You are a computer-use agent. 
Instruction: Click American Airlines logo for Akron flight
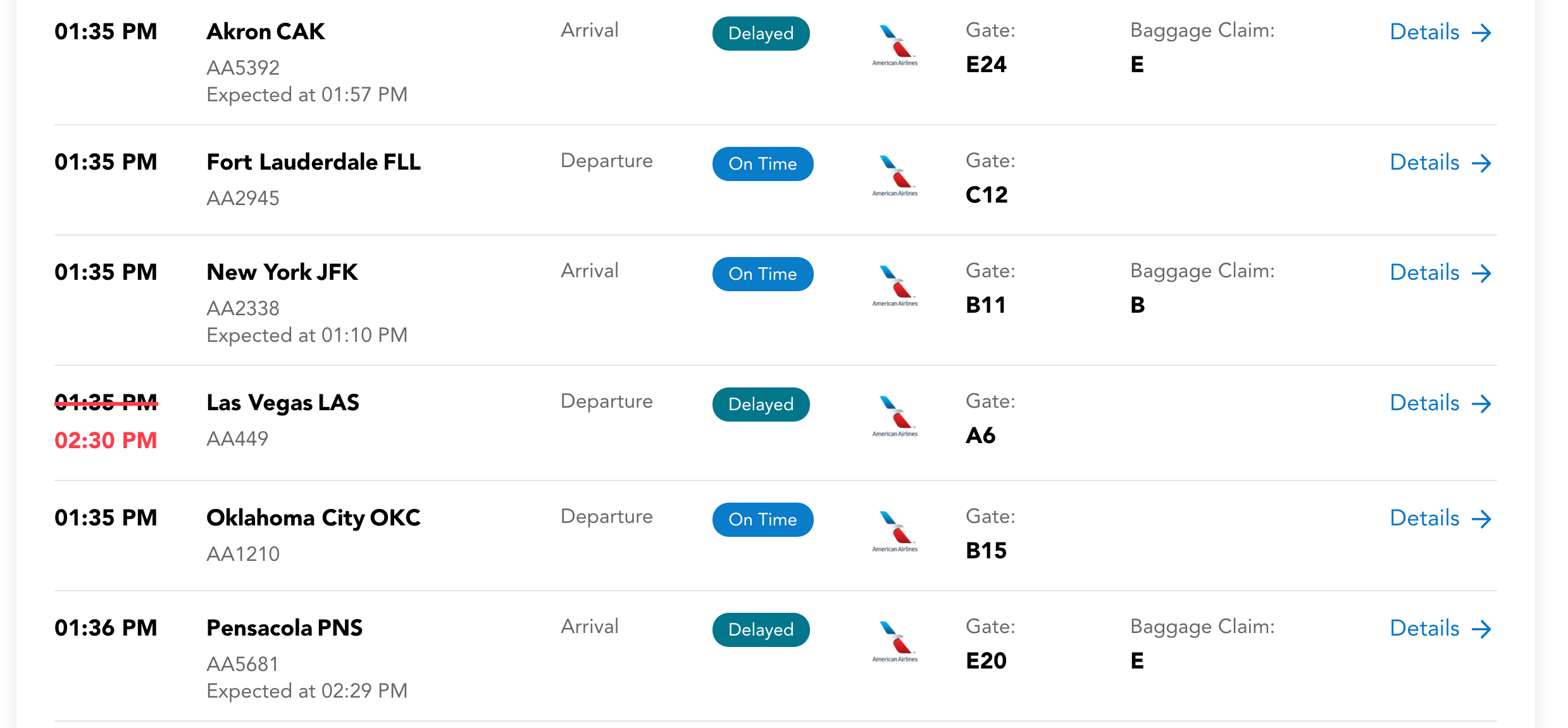[x=895, y=46]
